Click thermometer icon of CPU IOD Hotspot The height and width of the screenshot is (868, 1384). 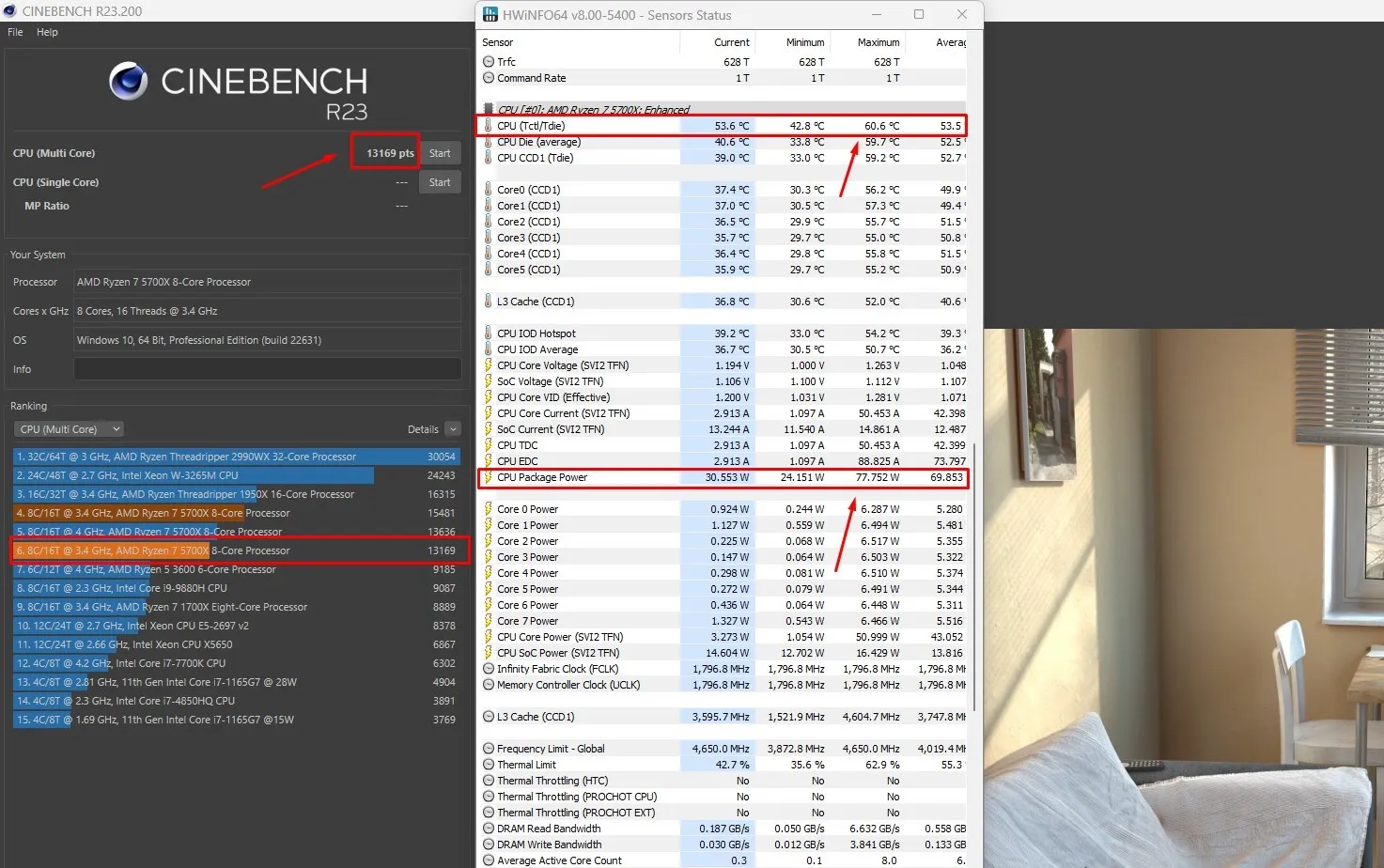(489, 333)
